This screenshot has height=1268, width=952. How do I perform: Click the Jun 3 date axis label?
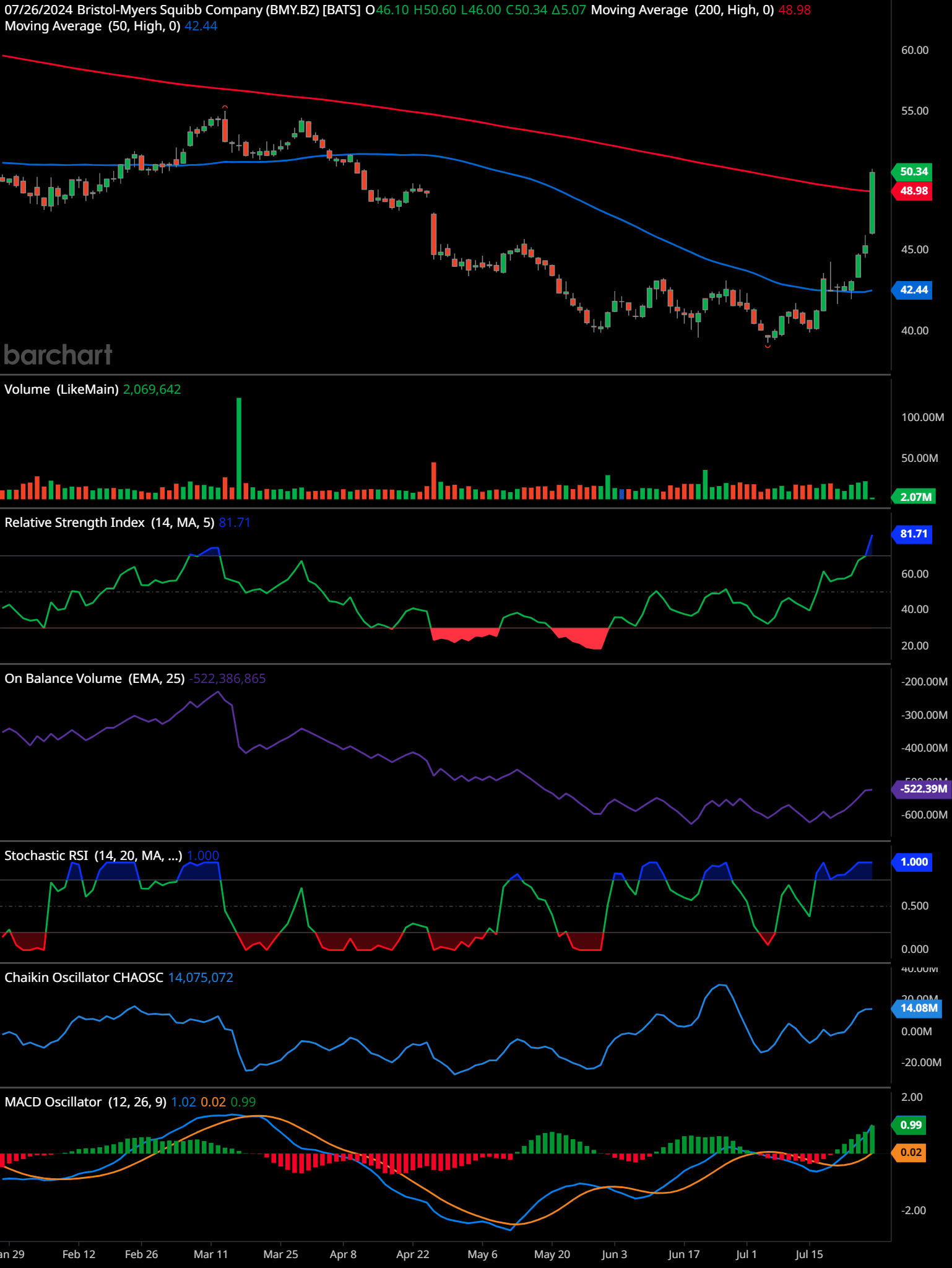click(614, 1254)
